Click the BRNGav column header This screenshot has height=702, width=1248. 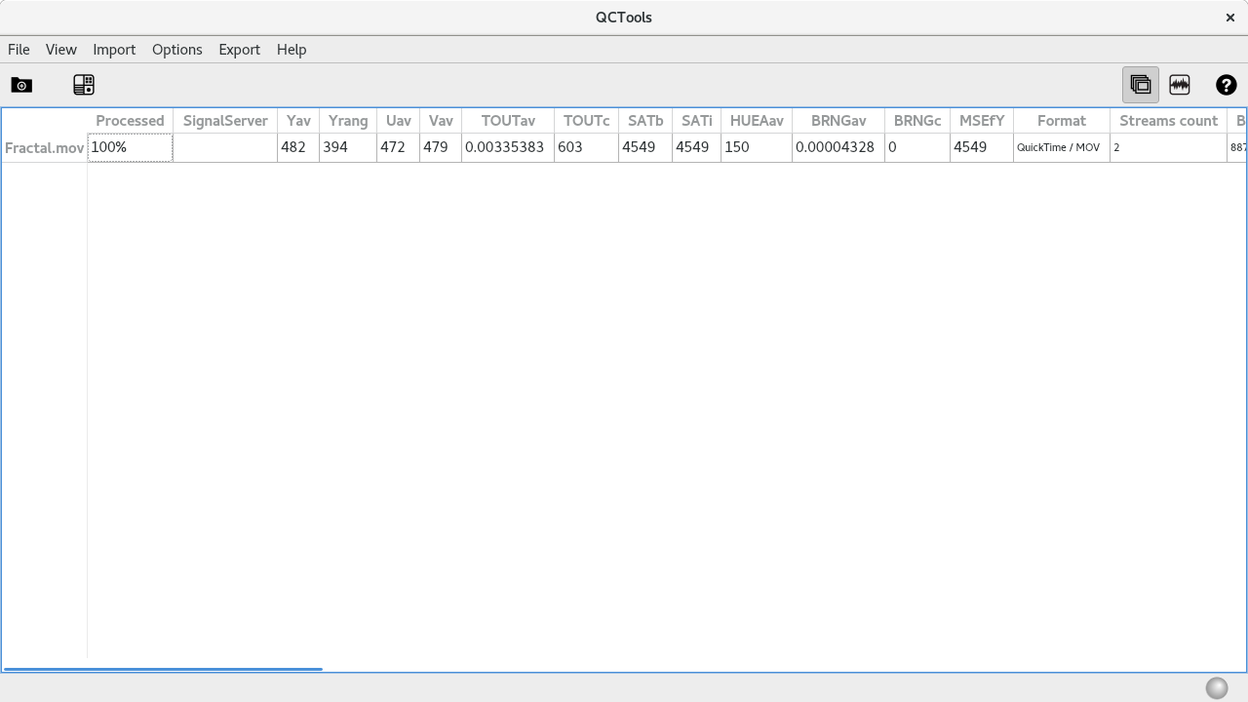(x=838, y=120)
